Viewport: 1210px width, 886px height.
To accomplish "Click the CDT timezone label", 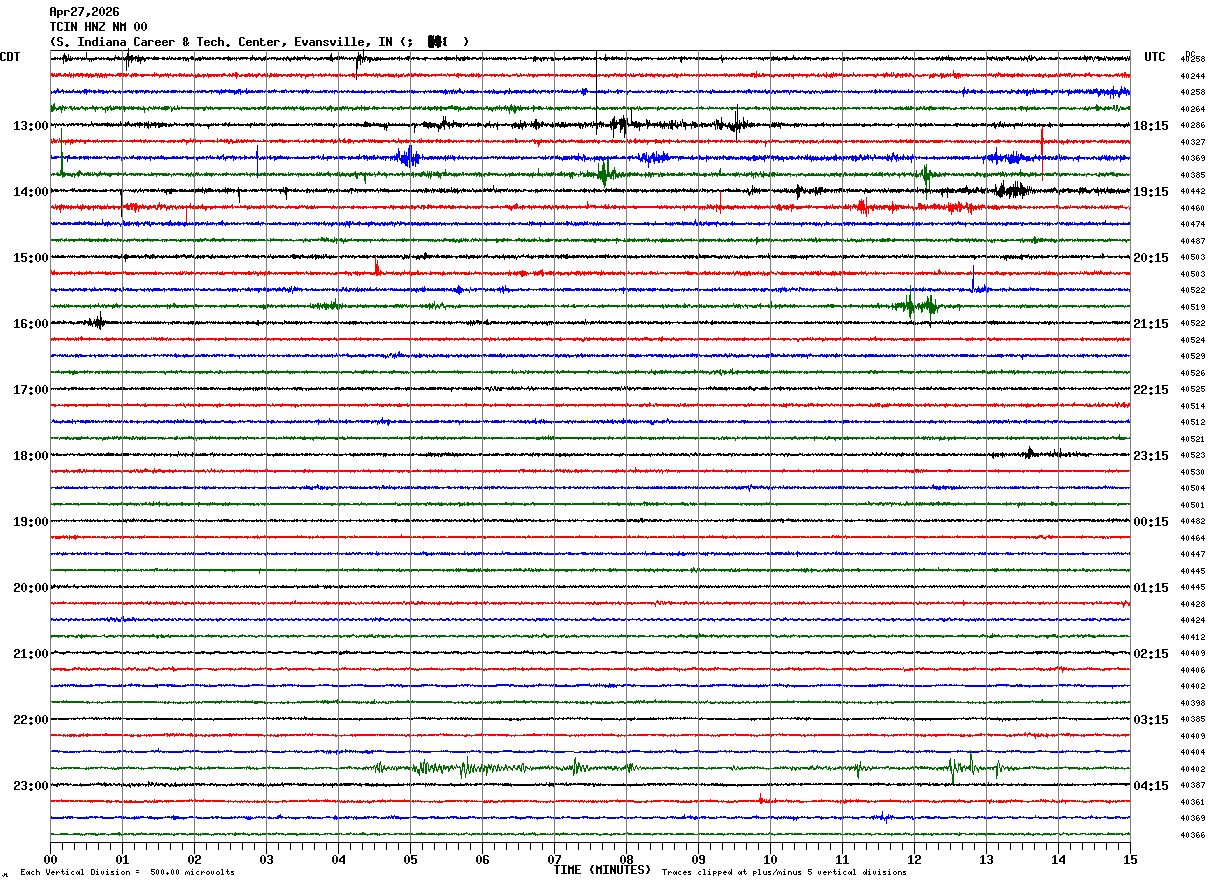I will click(x=11, y=57).
